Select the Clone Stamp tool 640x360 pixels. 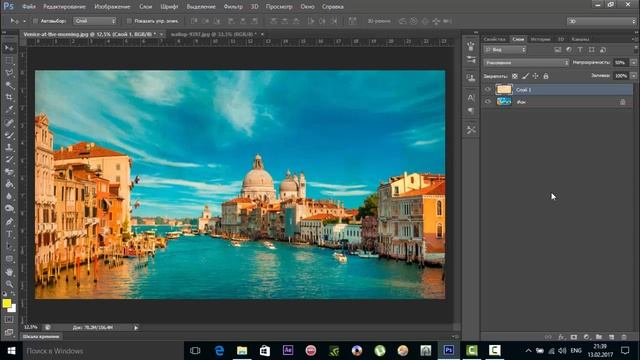point(9,147)
